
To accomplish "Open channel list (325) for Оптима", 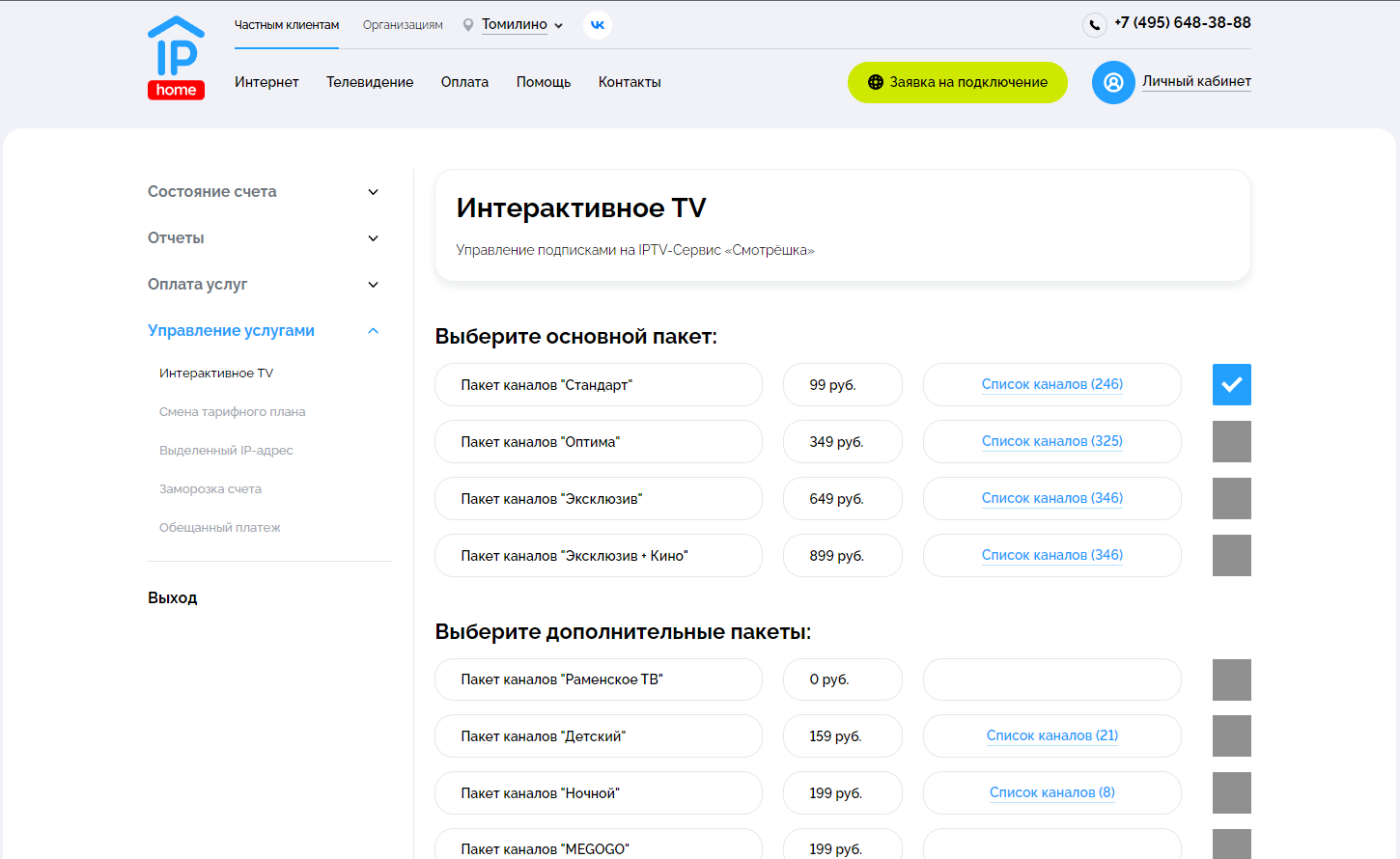I will (1051, 441).
